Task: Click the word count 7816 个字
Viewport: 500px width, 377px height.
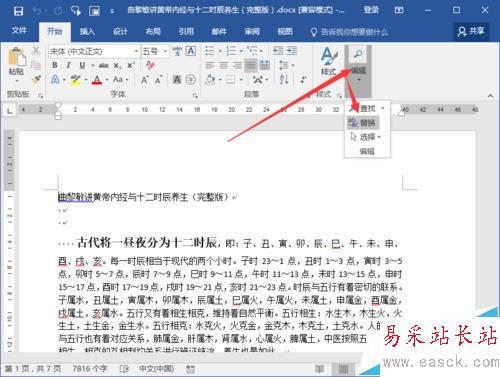Action: pos(90,369)
